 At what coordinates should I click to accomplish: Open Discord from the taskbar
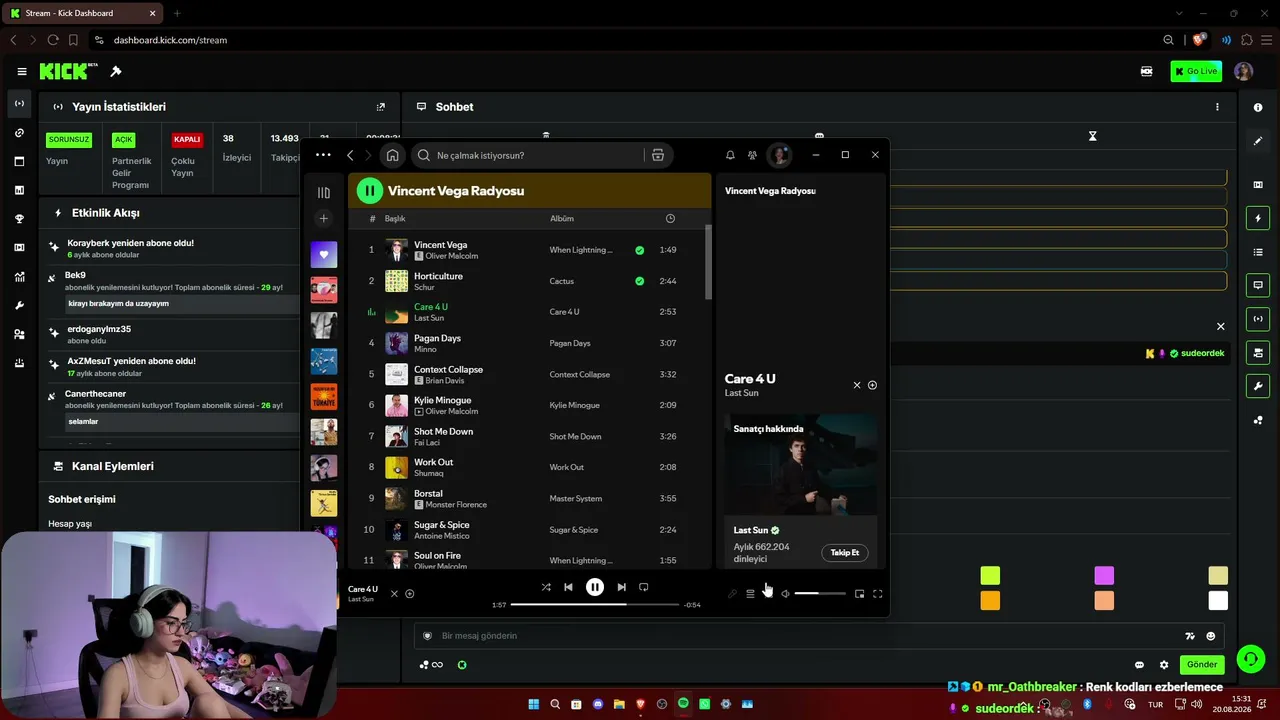pos(598,704)
